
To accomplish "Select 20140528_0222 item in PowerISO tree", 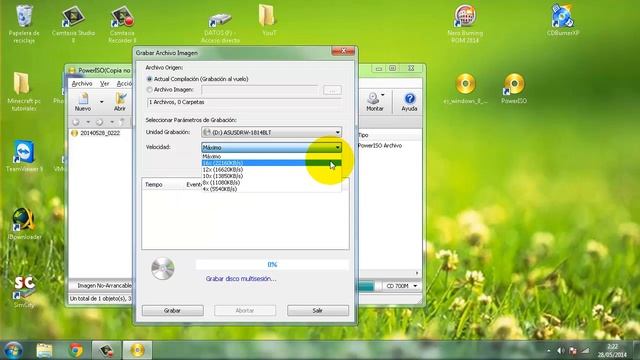I will tap(100, 133).
